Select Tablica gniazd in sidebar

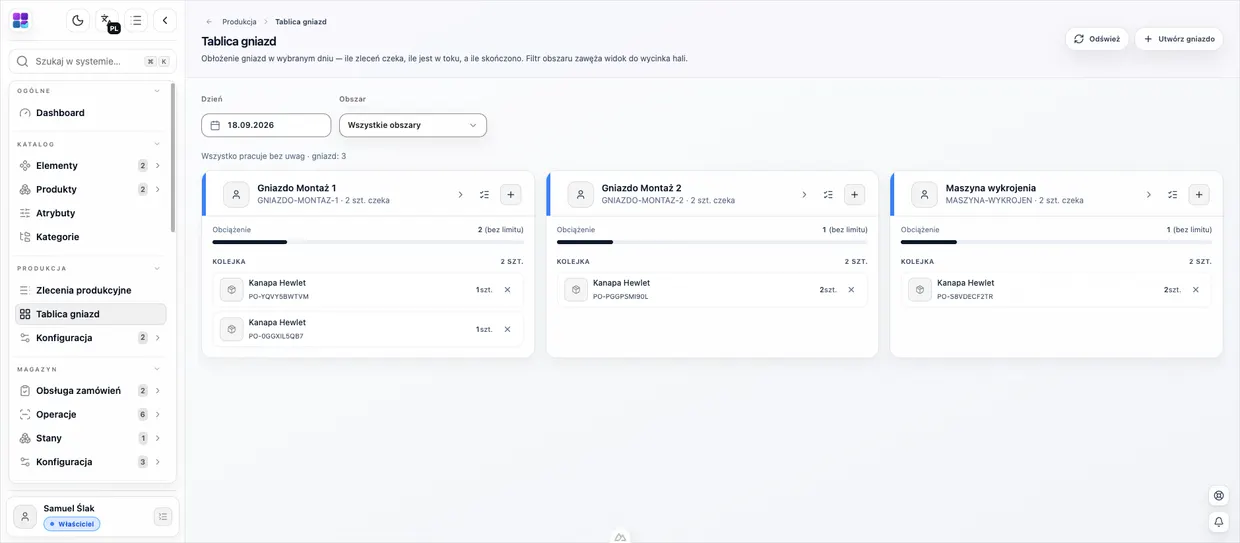pos(91,314)
